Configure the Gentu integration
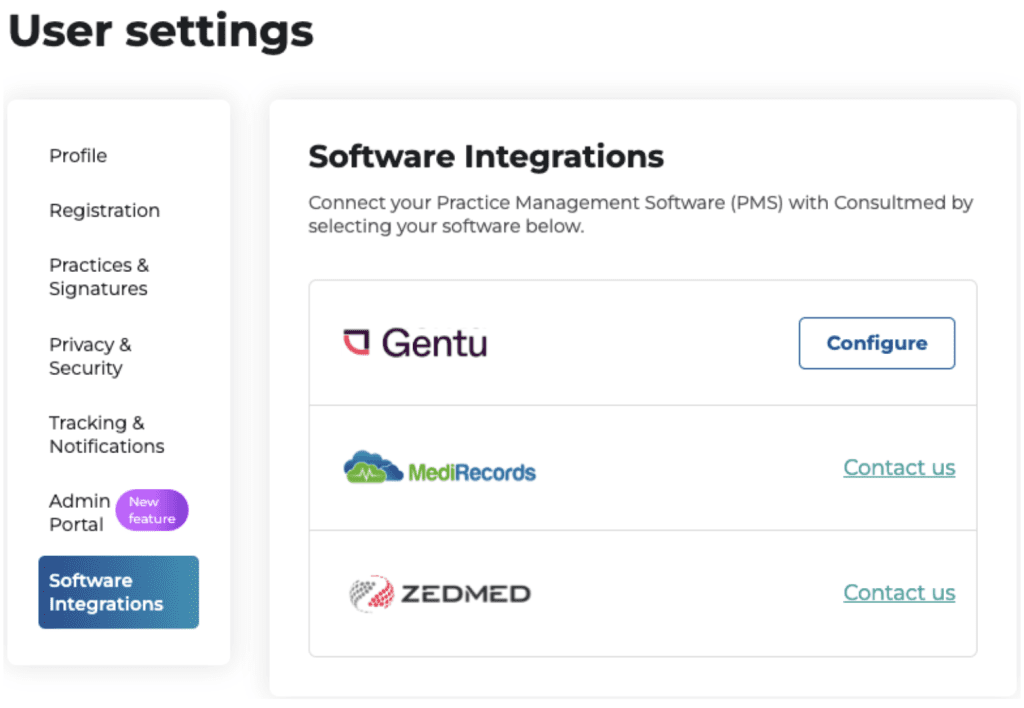Viewport: 1024px width, 708px height. pyautogui.click(x=876, y=343)
